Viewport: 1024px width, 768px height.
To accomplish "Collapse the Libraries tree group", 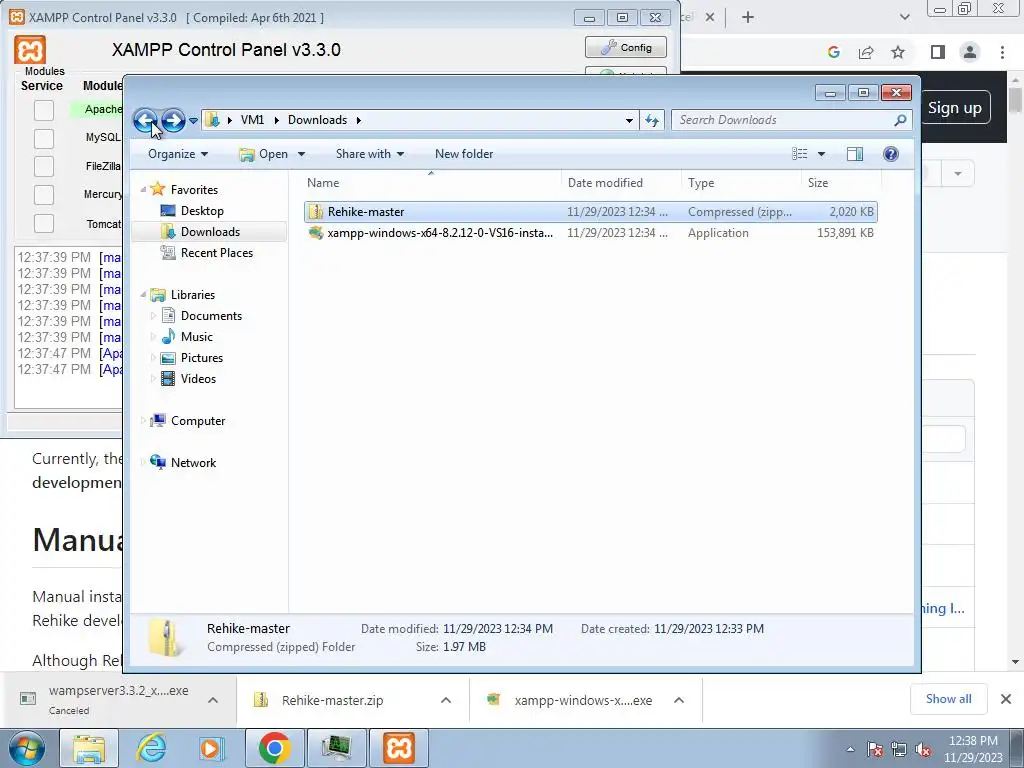I will tap(143, 295).
